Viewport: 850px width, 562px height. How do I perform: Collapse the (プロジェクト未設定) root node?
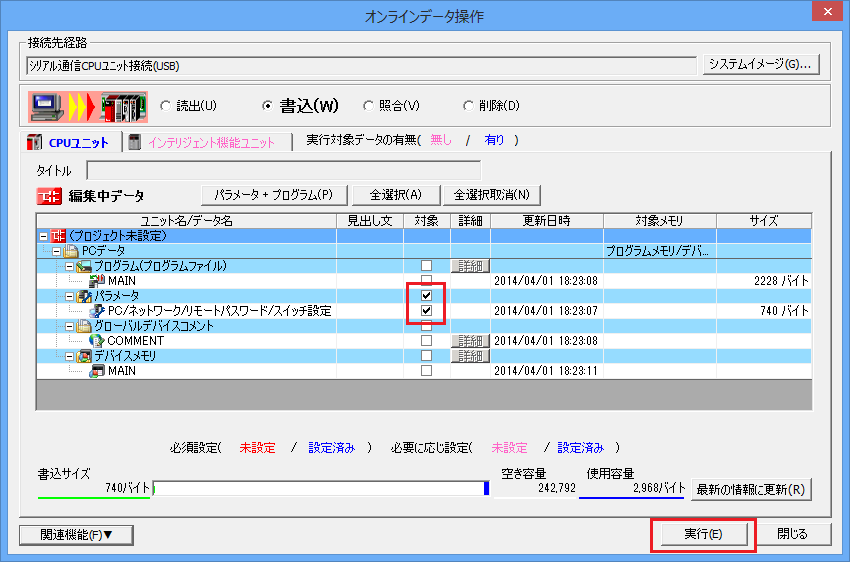tap(43, 236)
